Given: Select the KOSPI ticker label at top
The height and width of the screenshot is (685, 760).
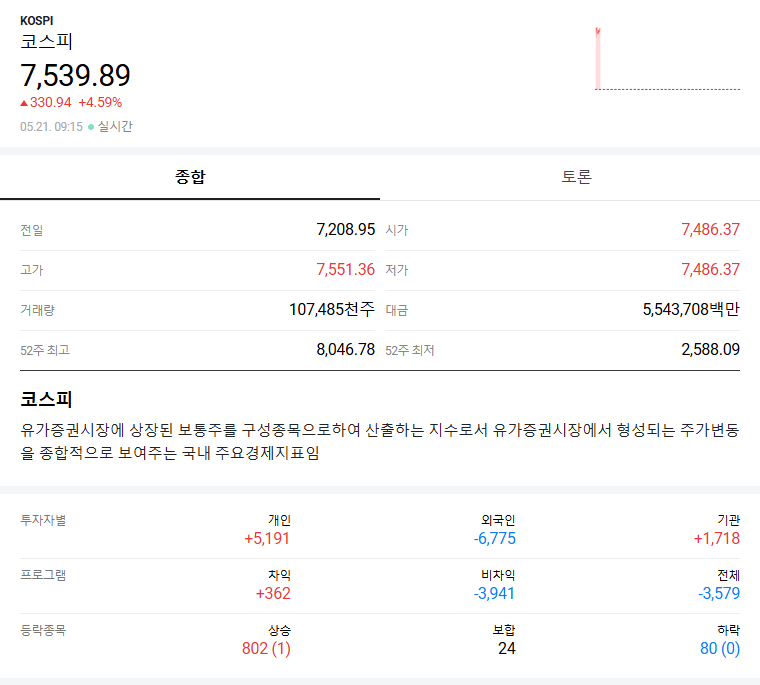Looking at the screenshot, I should pos(37,21).
